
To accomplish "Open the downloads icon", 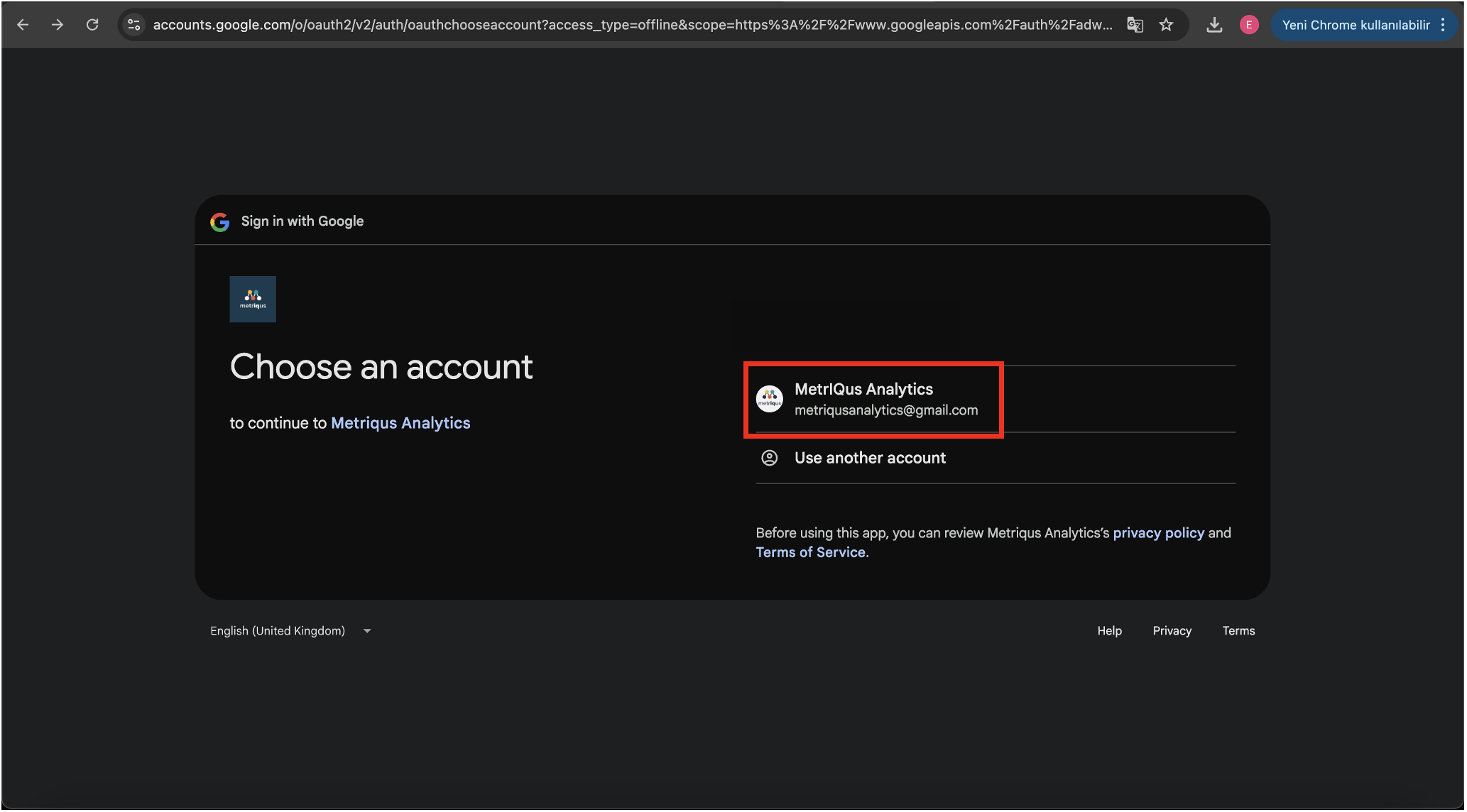I will click(x=1214, y=25).
